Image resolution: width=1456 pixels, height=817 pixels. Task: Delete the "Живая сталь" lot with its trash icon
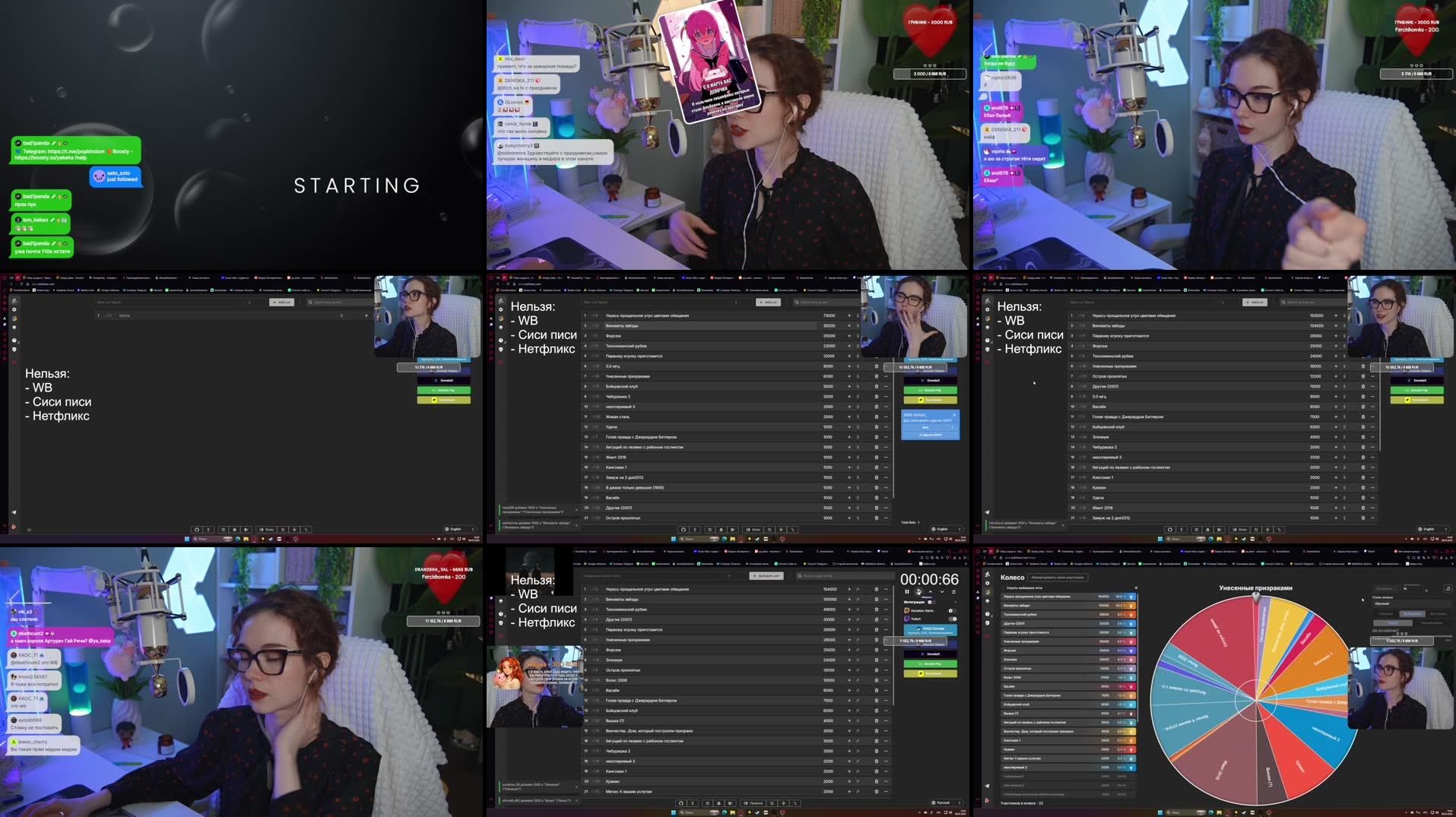(x=876, y=416)
